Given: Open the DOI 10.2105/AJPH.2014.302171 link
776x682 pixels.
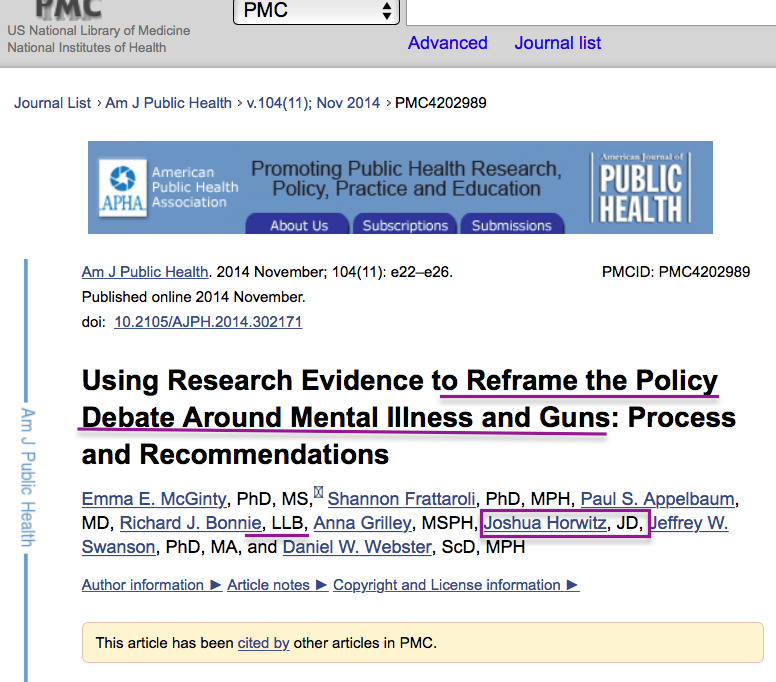Looking at the screenshot, I should (208, 322).
